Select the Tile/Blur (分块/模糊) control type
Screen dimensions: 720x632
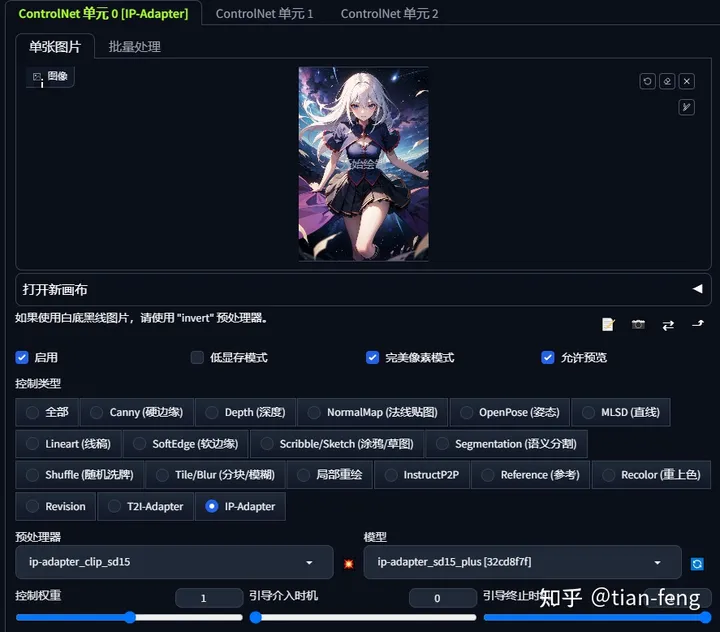[215, 475]
